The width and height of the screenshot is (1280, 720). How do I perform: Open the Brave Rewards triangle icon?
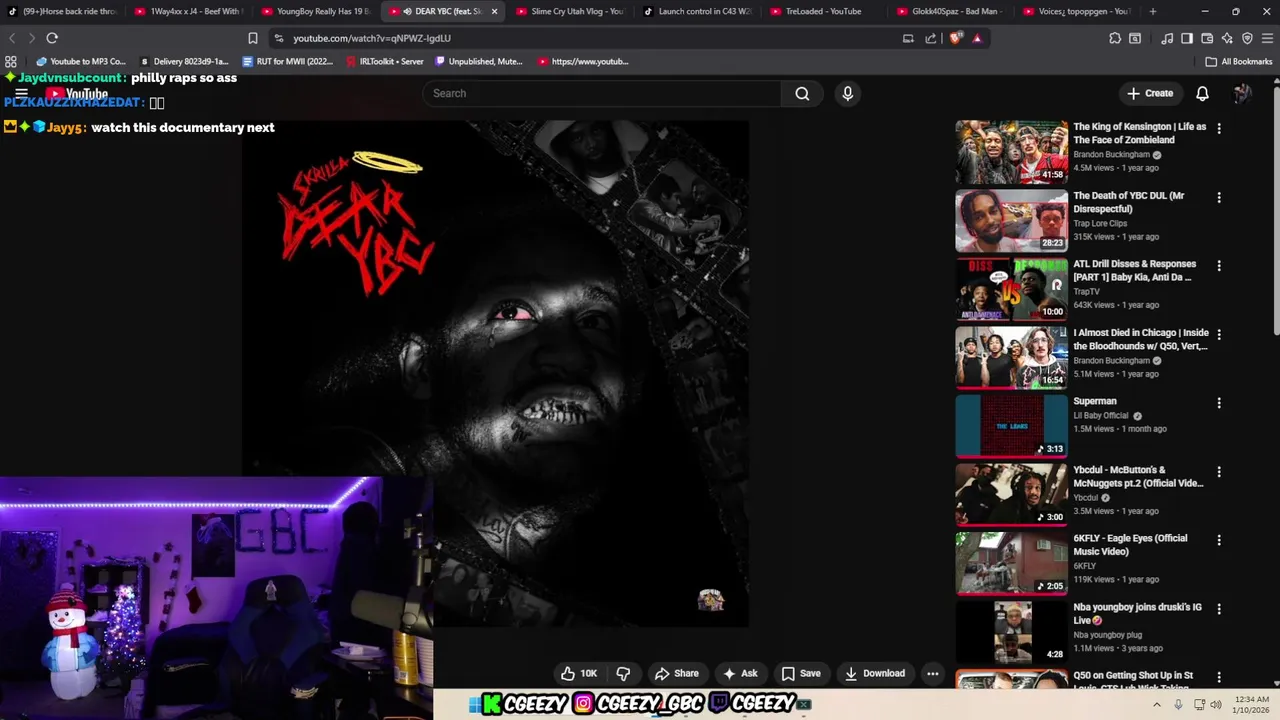[977, 38]
